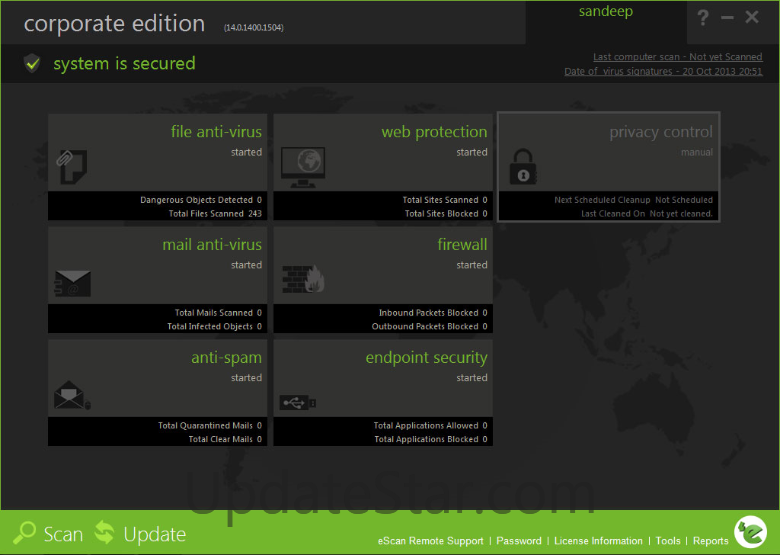Click the Password link in footer

(x=519, y=541)
